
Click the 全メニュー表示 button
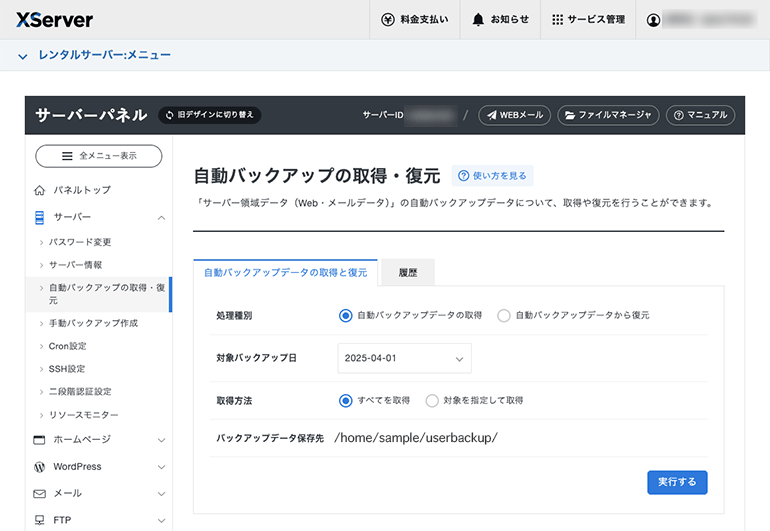pos(99,156)
